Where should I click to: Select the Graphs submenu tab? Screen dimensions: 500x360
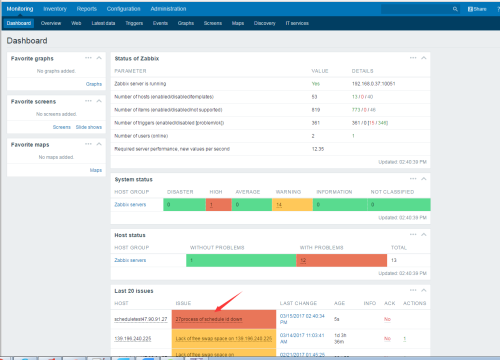186,23
